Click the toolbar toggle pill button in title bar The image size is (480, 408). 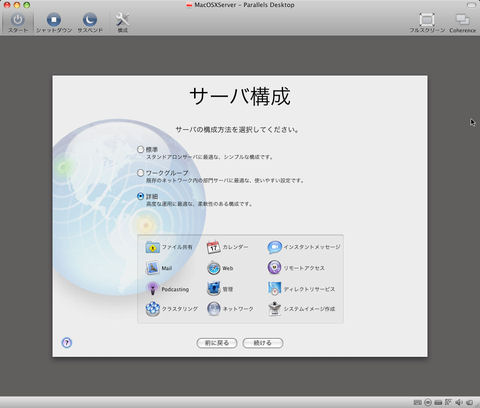[471, 5]
